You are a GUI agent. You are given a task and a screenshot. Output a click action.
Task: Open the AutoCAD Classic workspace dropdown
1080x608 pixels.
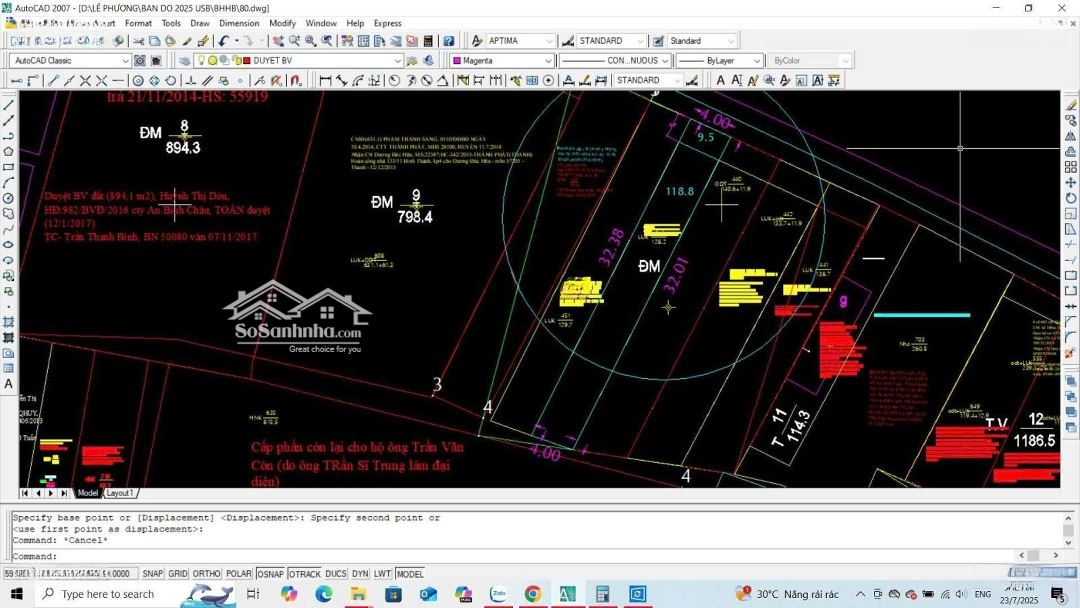tap(124, 61)
